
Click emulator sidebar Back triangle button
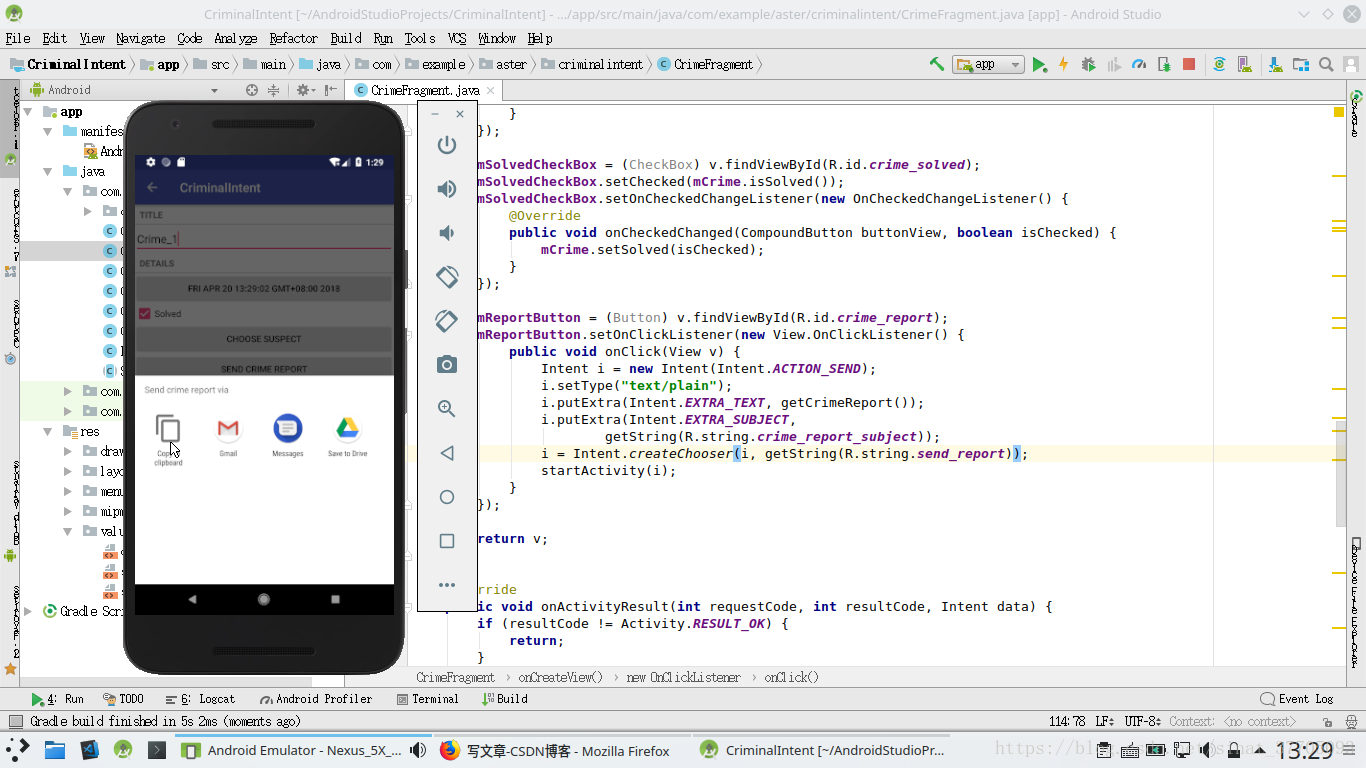(x=447, y=453)
